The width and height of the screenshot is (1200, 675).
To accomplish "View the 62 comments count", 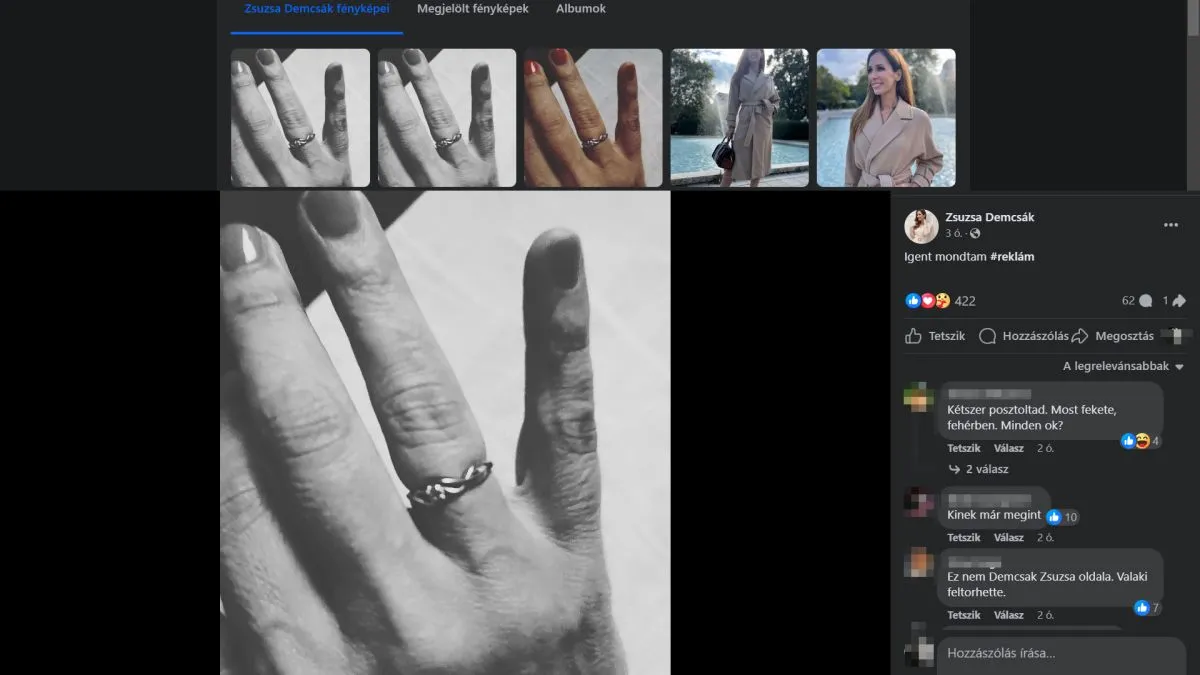I will tap(1137, 300).
